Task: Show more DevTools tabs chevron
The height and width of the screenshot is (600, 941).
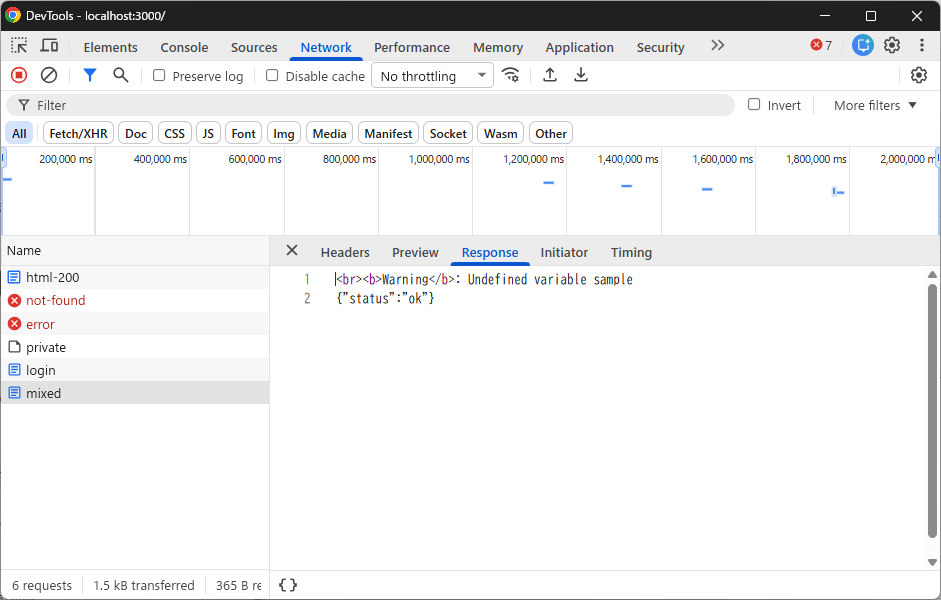Action: tap(717, 46)
